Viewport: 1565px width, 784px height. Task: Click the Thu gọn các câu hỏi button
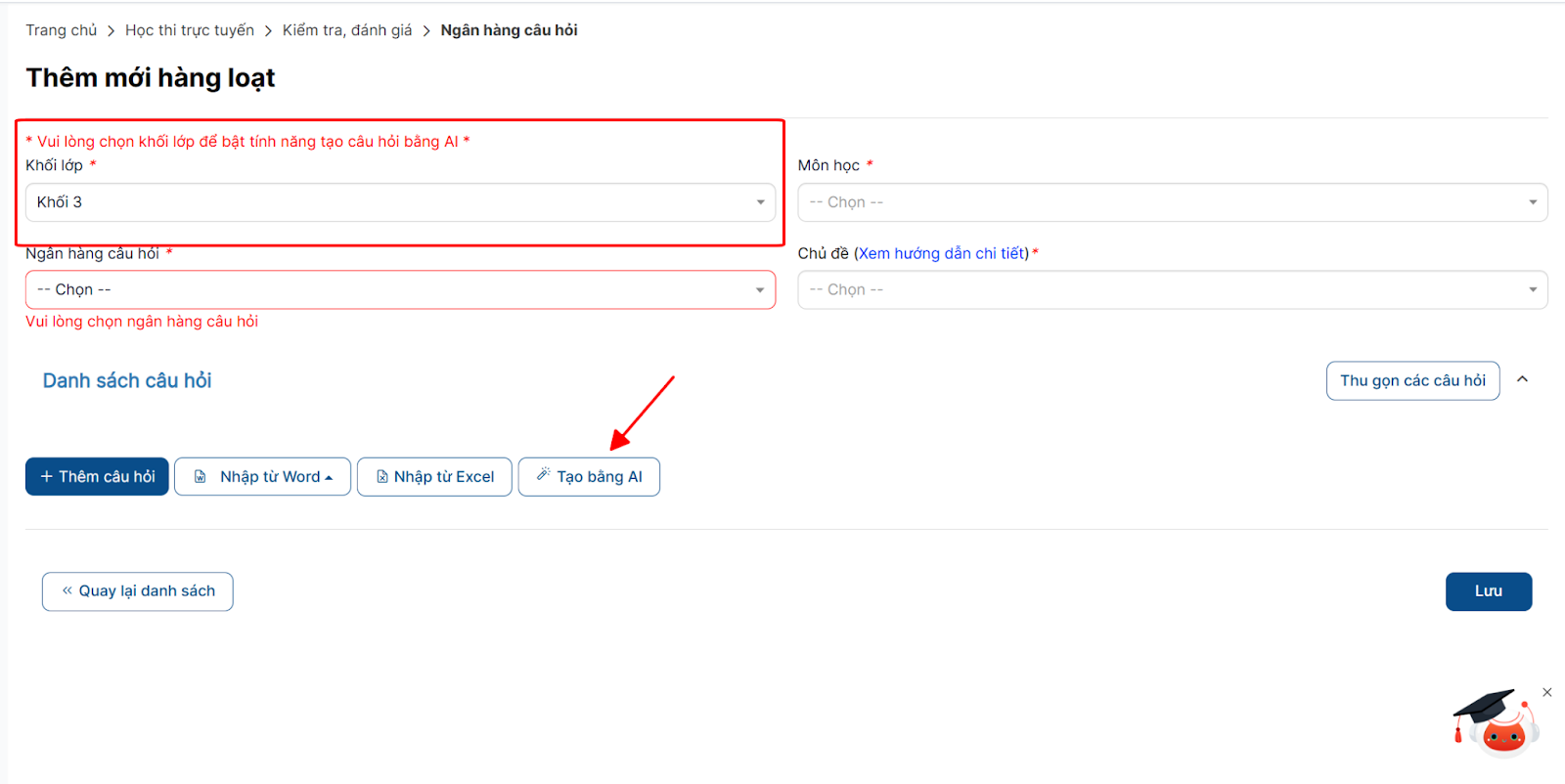[1411, 380]
